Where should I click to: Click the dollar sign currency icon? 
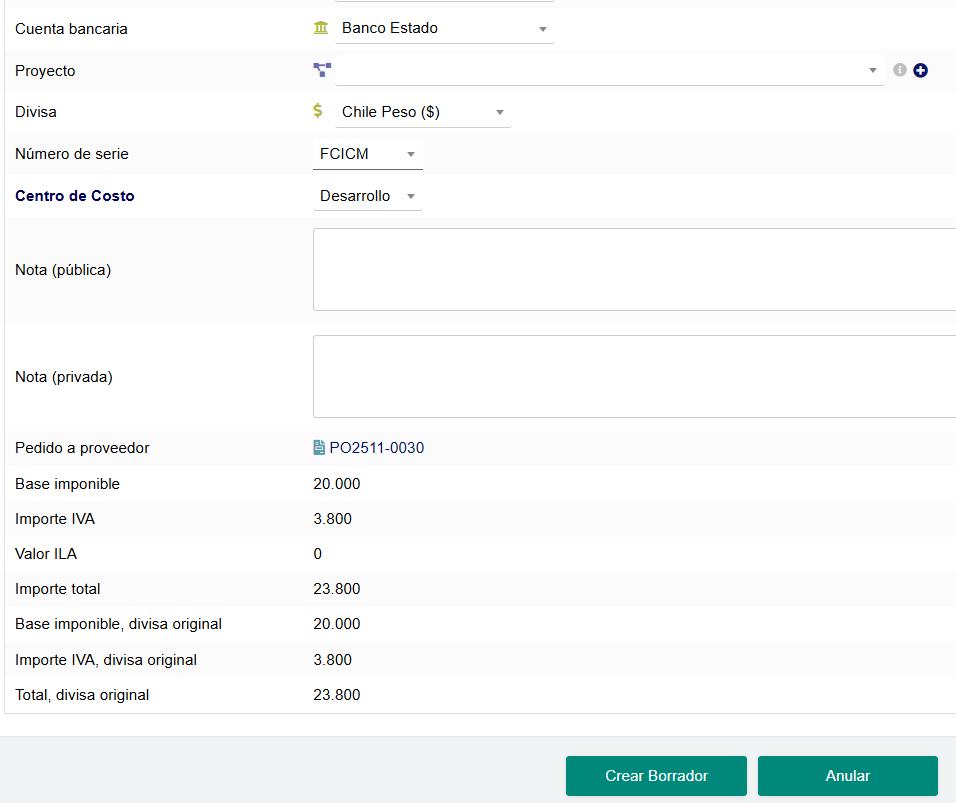[x=318, y=111]
